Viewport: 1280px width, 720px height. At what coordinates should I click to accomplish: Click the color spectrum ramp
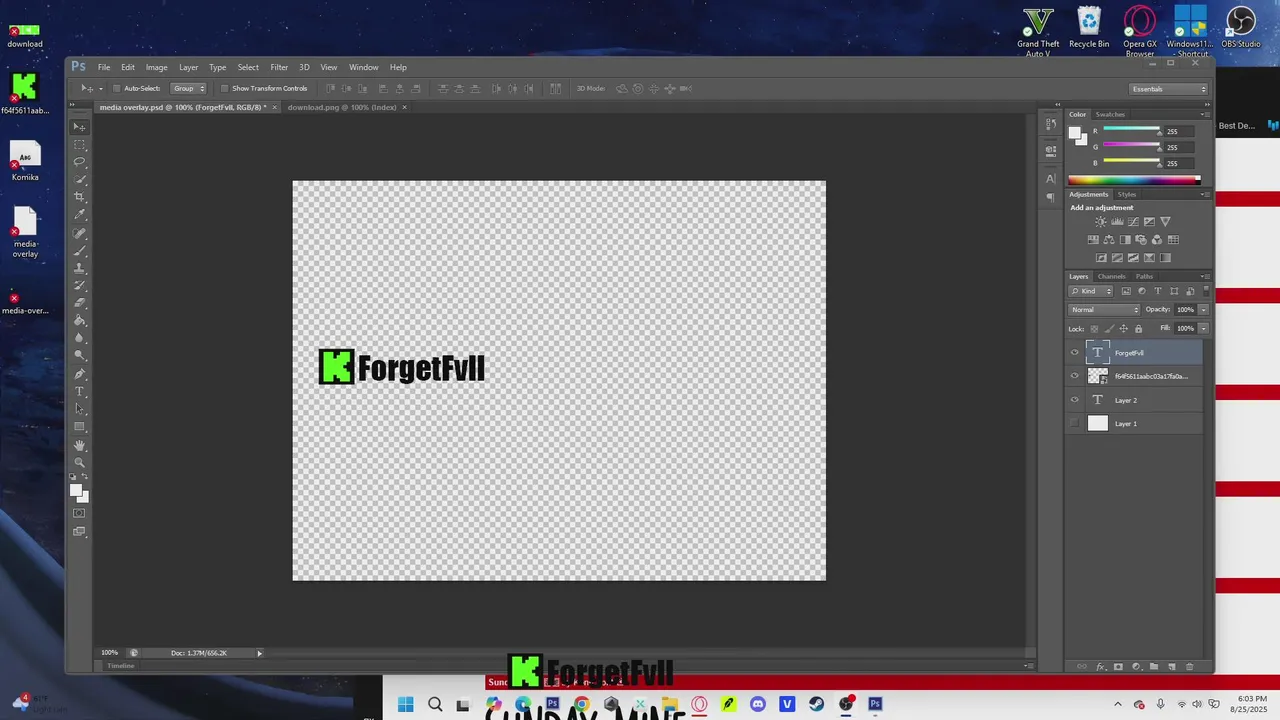pos(1134,180)
